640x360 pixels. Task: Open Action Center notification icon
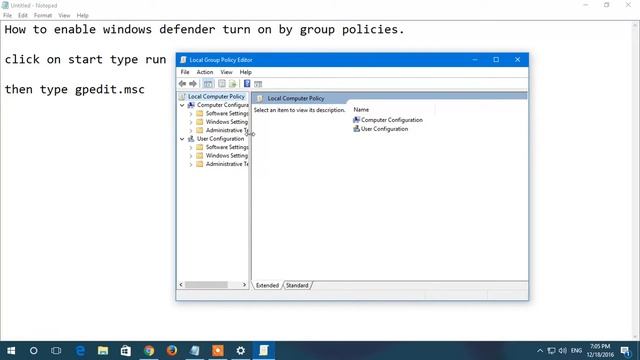(x=625, y=351)
